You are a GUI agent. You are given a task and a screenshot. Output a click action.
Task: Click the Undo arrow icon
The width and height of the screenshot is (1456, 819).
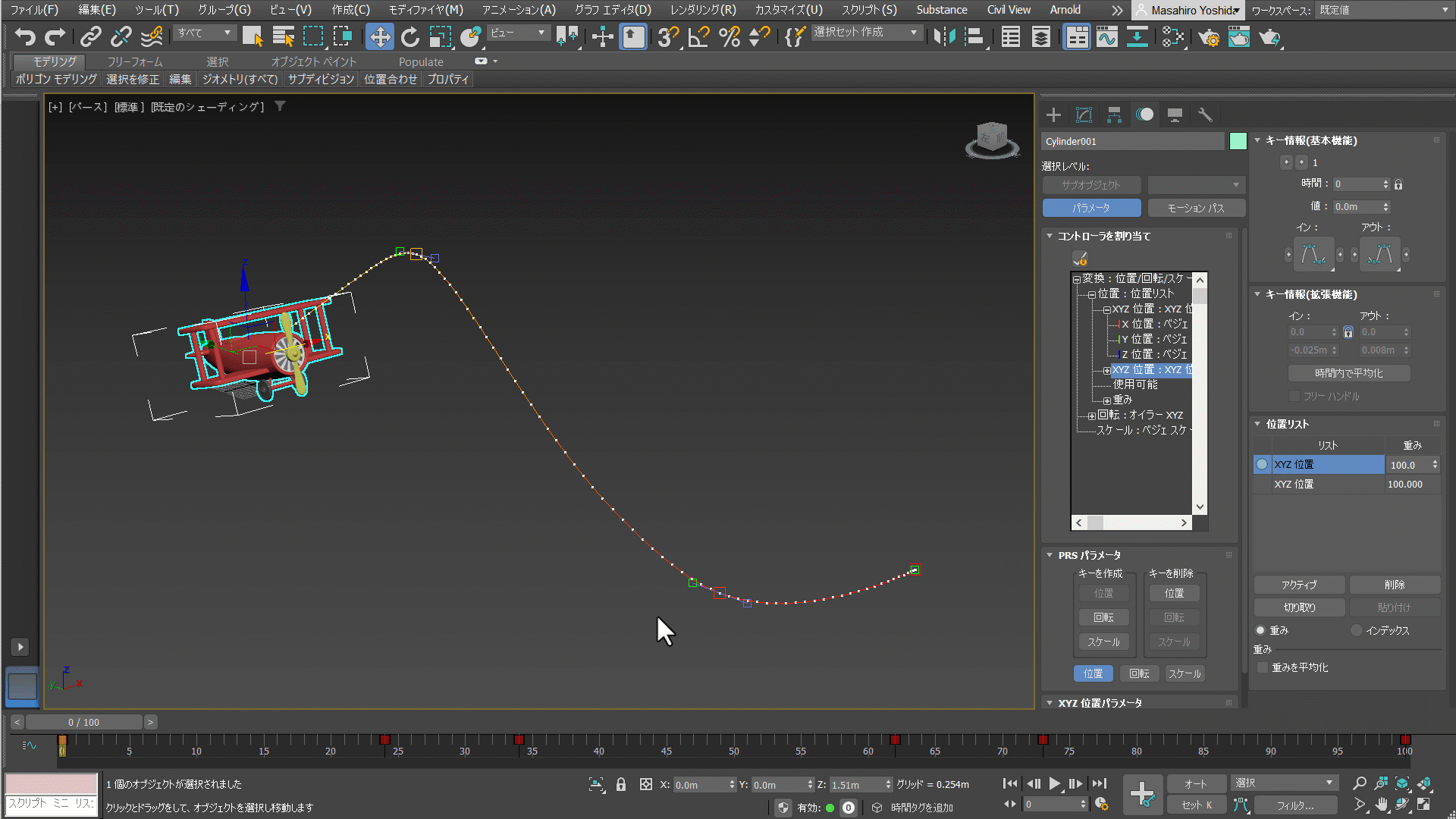click(x=25, y=36)
